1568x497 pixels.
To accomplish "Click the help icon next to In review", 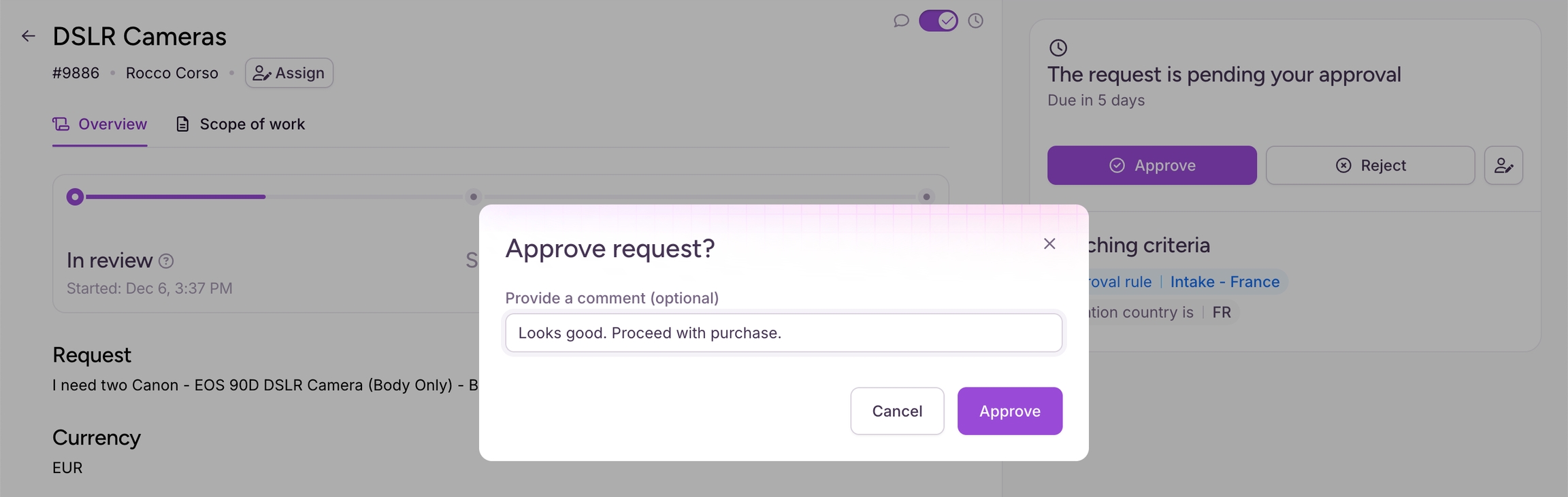I will [x=166, y=261].
